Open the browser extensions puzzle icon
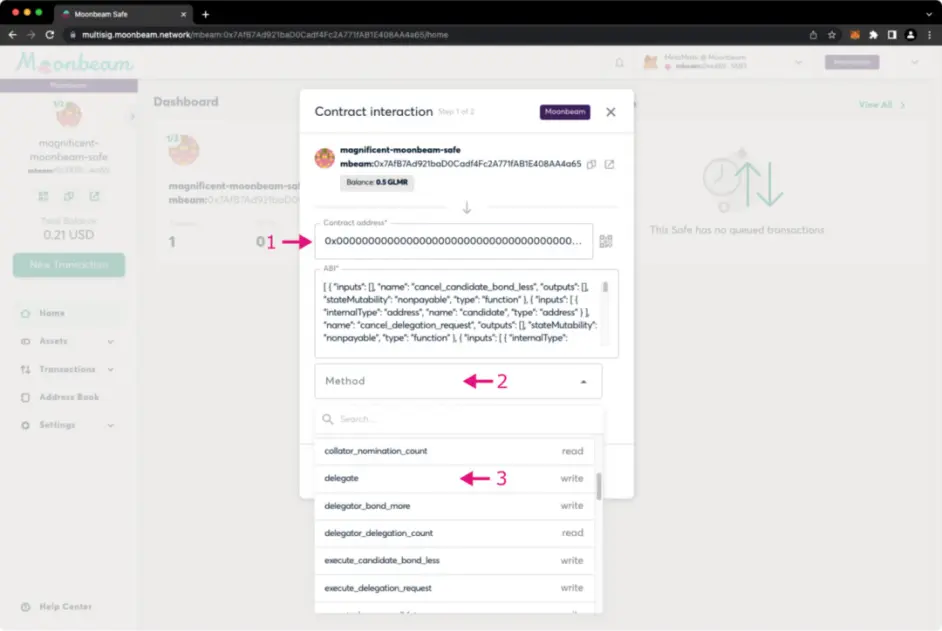Image resolution: width=942 pixels, height=631 pixels. [x=874, y=35]
